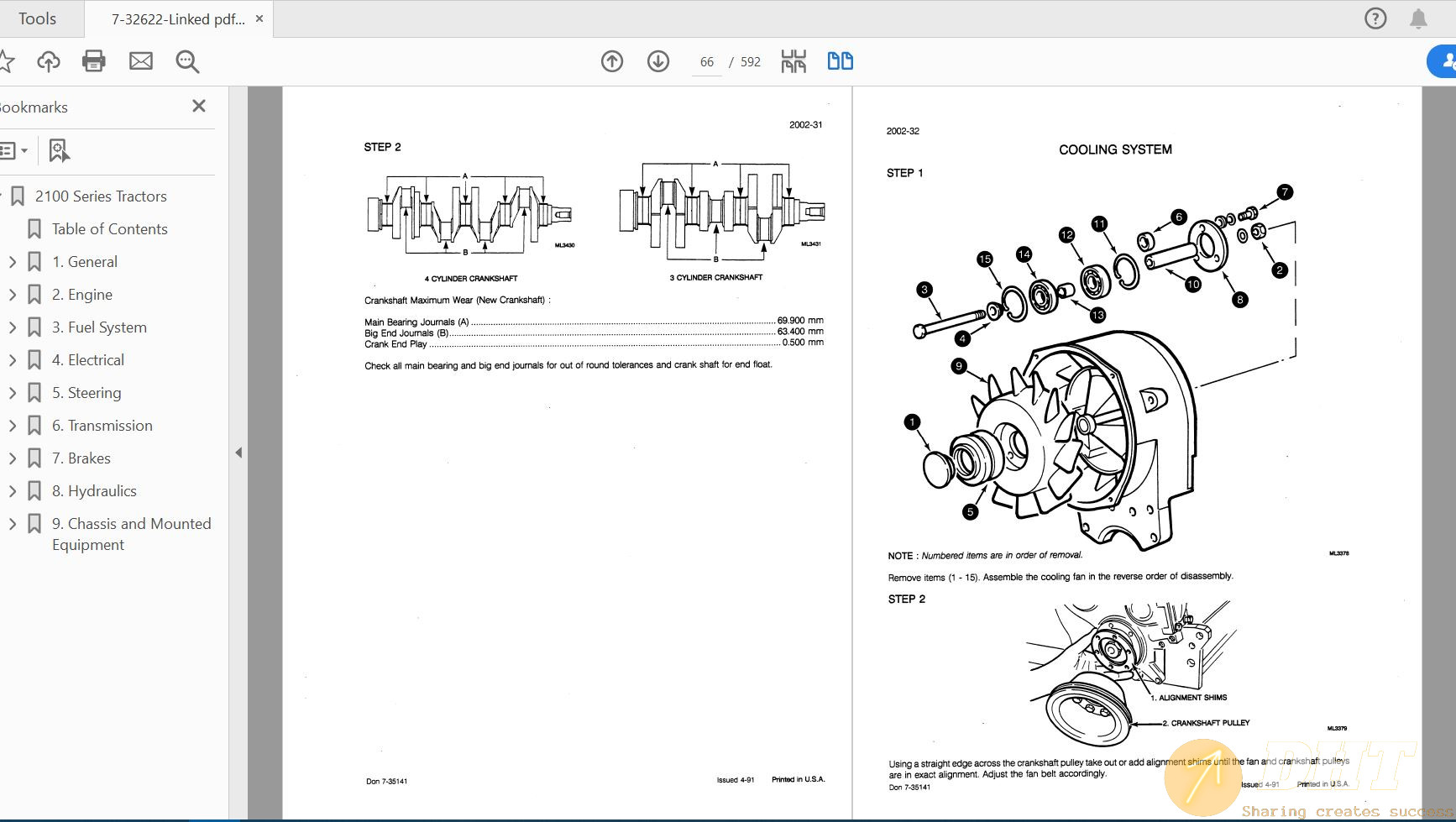1456x822 pixels.
Task: Click the email envelope icon
Action: pos(141,61)
